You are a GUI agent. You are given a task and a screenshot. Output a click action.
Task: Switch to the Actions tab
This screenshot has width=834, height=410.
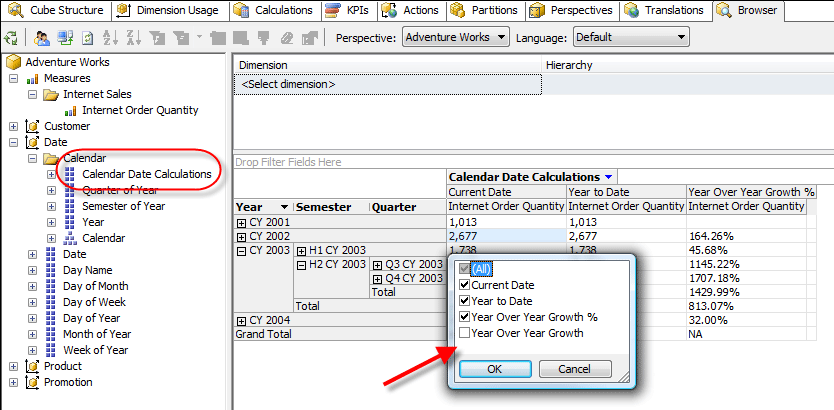(x=412, y=10)
